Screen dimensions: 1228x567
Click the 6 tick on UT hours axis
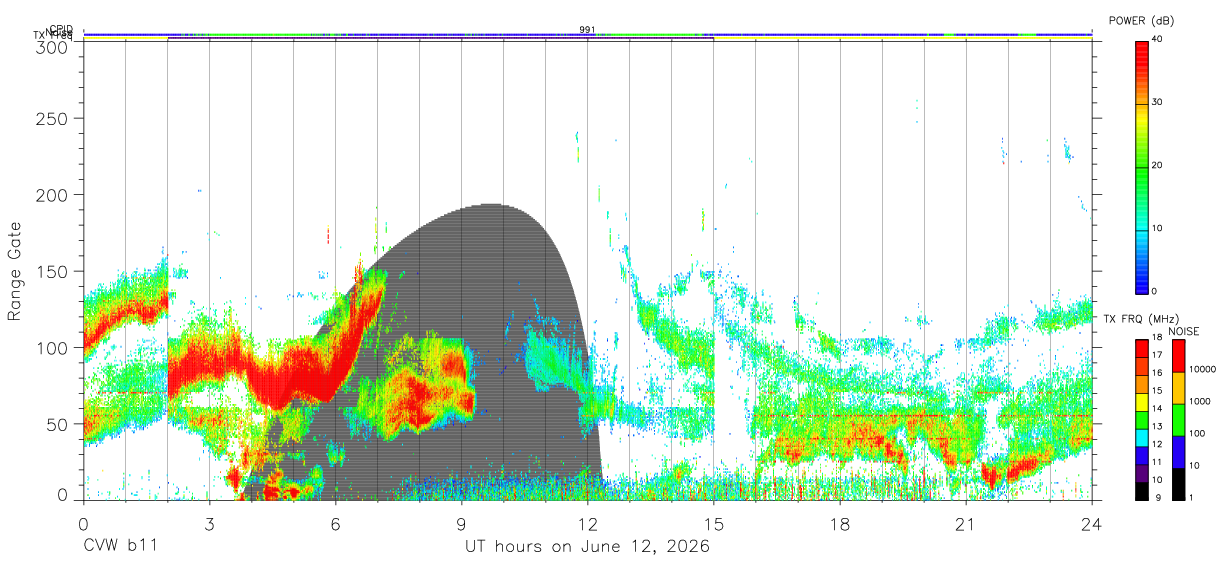tap(335, 523)
